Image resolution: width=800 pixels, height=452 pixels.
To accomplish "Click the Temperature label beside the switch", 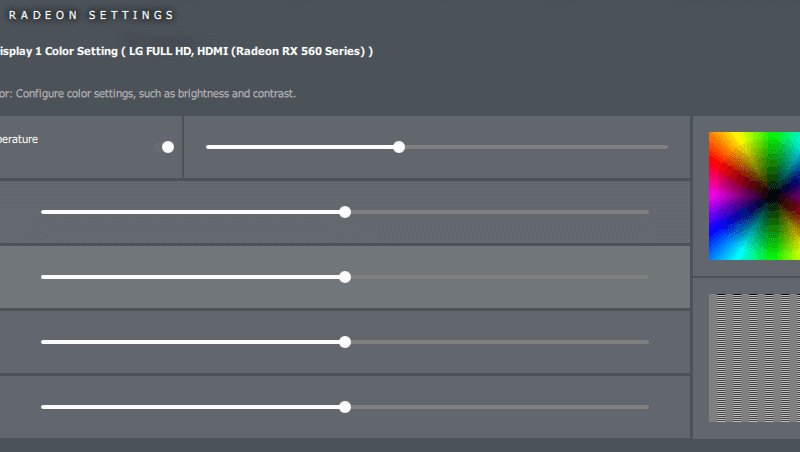I will tap(19, 139).
